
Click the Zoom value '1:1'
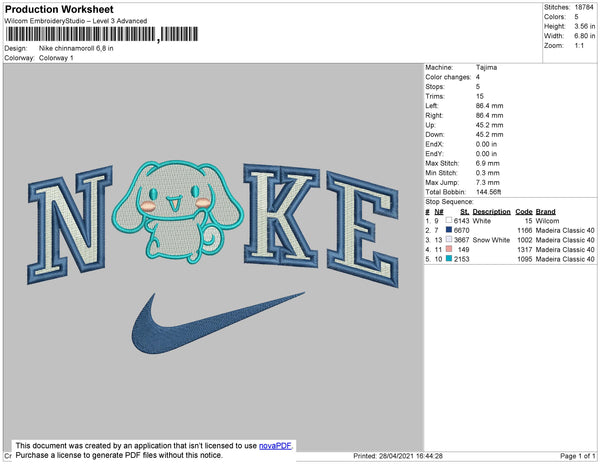click(579, 46)
